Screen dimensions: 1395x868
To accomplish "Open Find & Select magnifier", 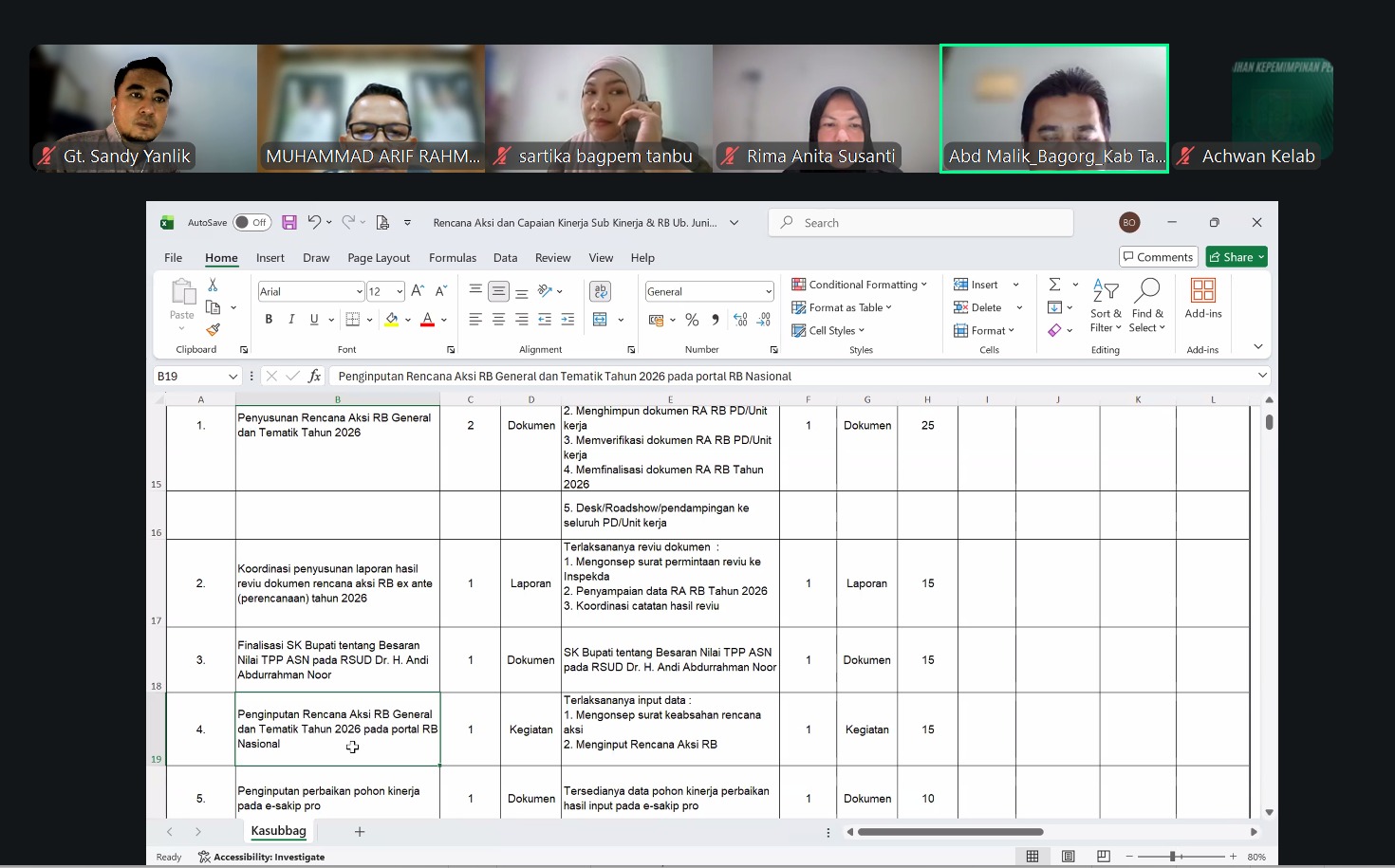I will point(1147,305).
